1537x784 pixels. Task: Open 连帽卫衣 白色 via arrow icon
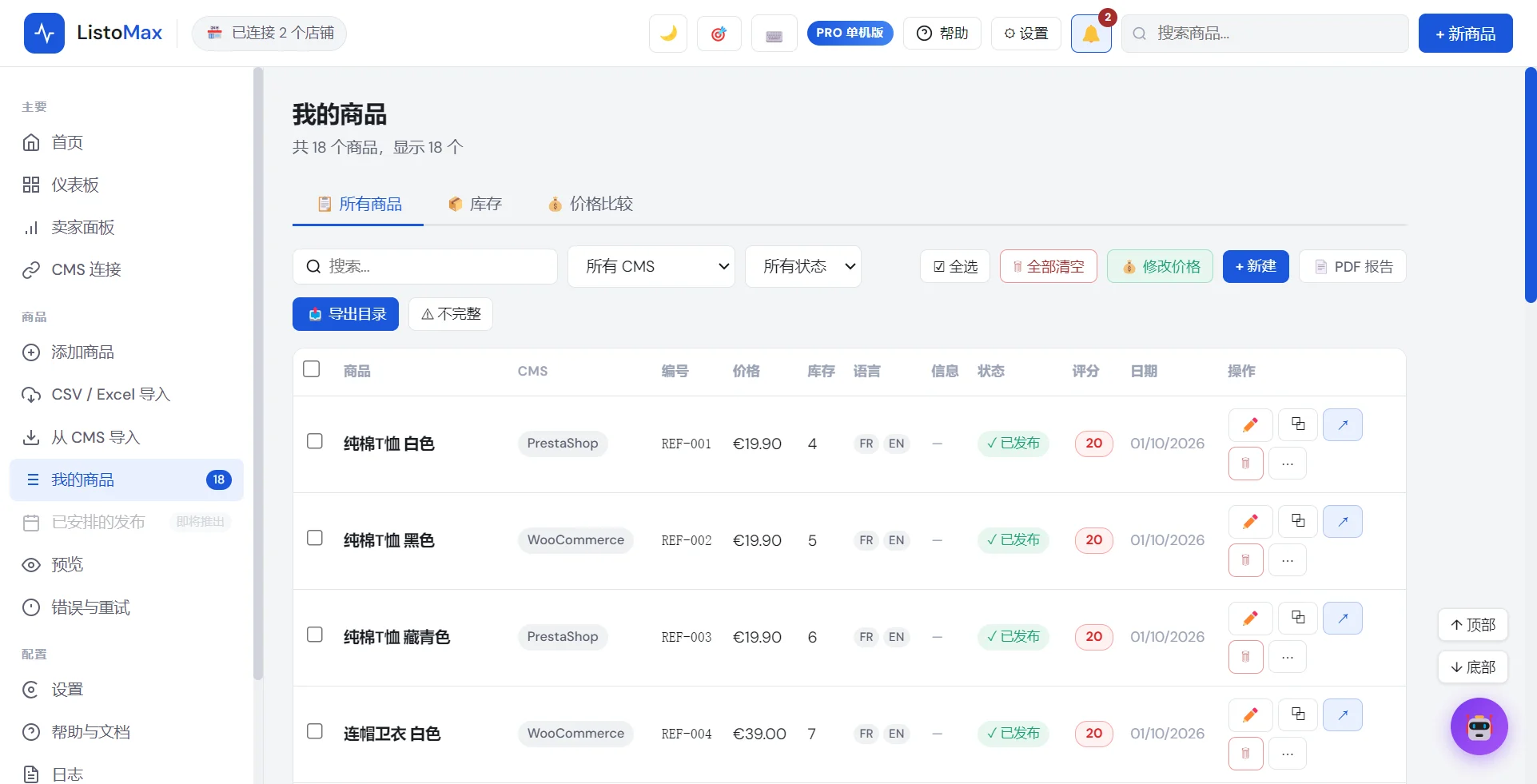pos(1343,714)
